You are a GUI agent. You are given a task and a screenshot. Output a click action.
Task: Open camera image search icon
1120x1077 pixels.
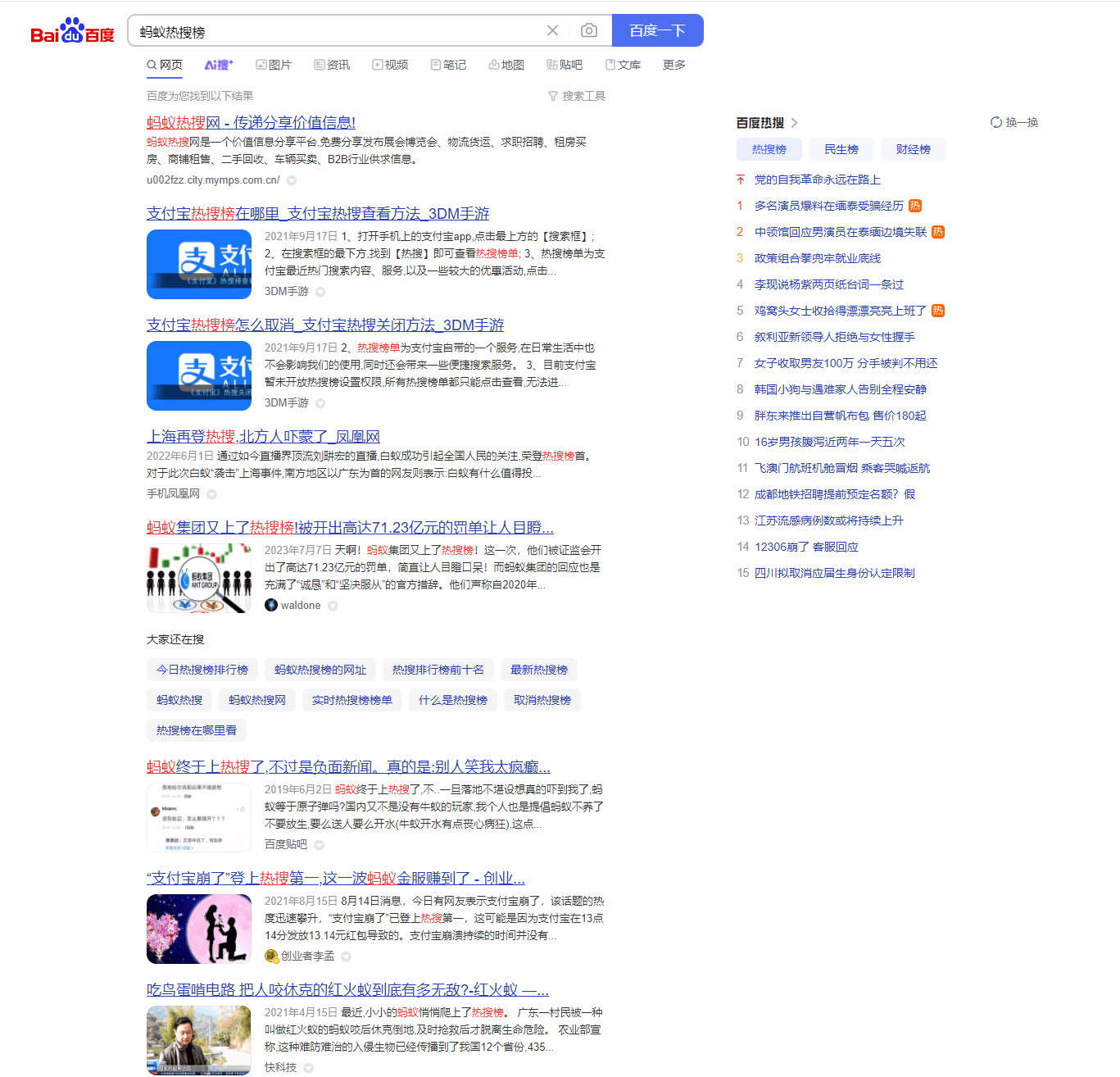click(588, 30)
